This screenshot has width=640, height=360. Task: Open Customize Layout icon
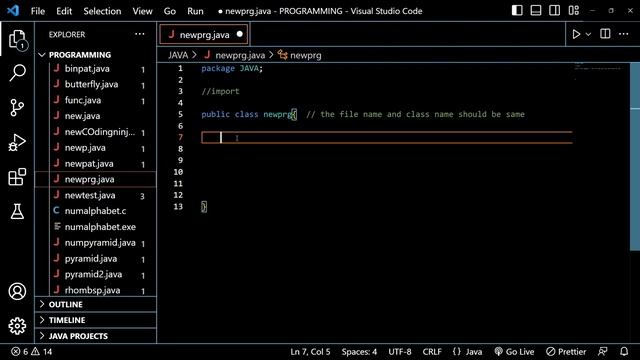[x=573, y=11]
